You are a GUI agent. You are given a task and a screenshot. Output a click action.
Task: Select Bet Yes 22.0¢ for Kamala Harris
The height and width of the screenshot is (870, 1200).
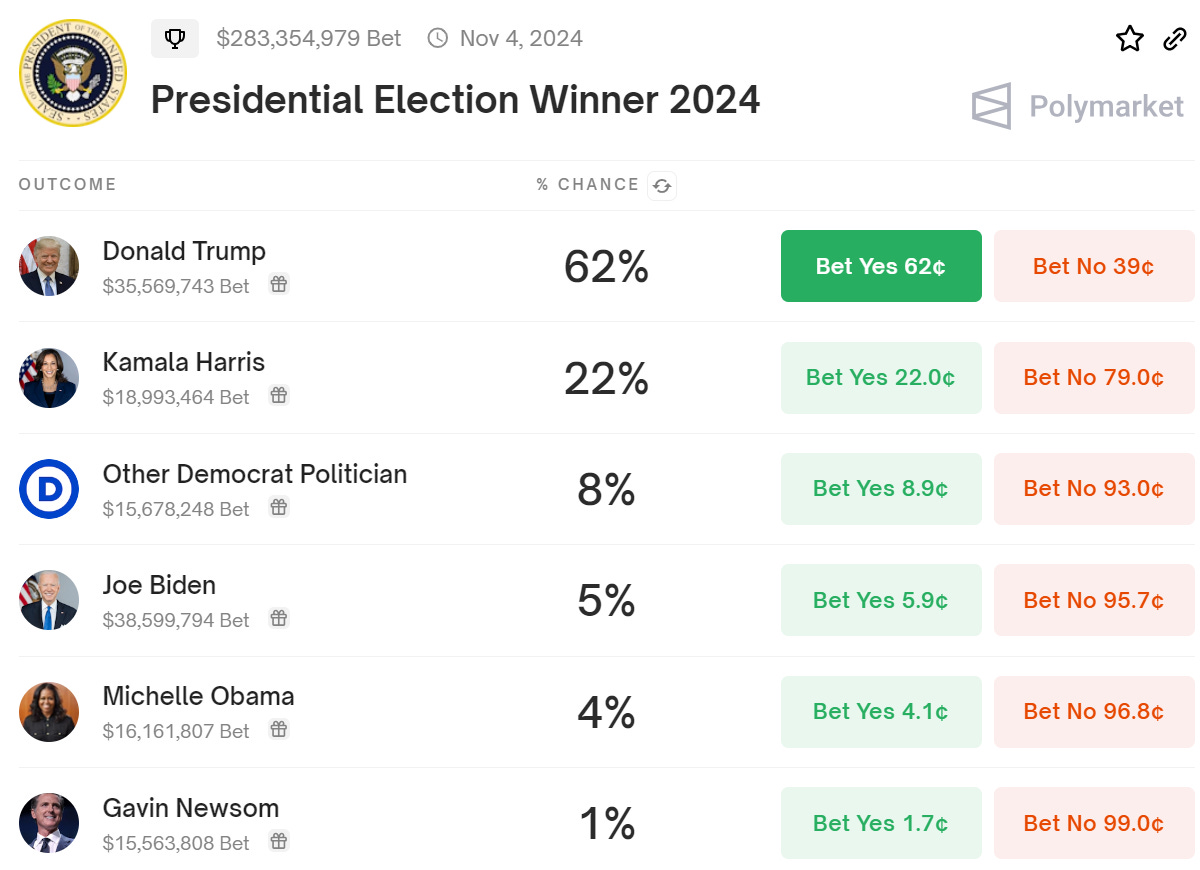tap(881, 378)
